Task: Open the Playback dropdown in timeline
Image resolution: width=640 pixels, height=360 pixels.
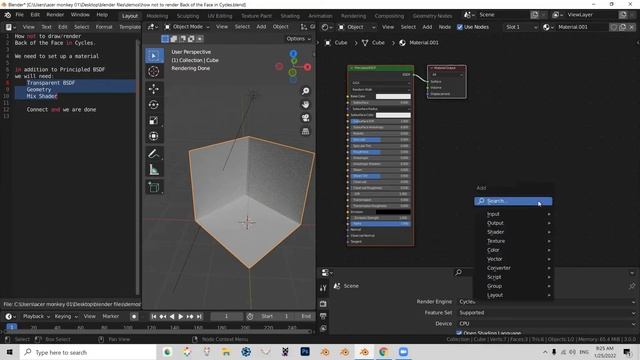Action: click(x=36, y=316)
